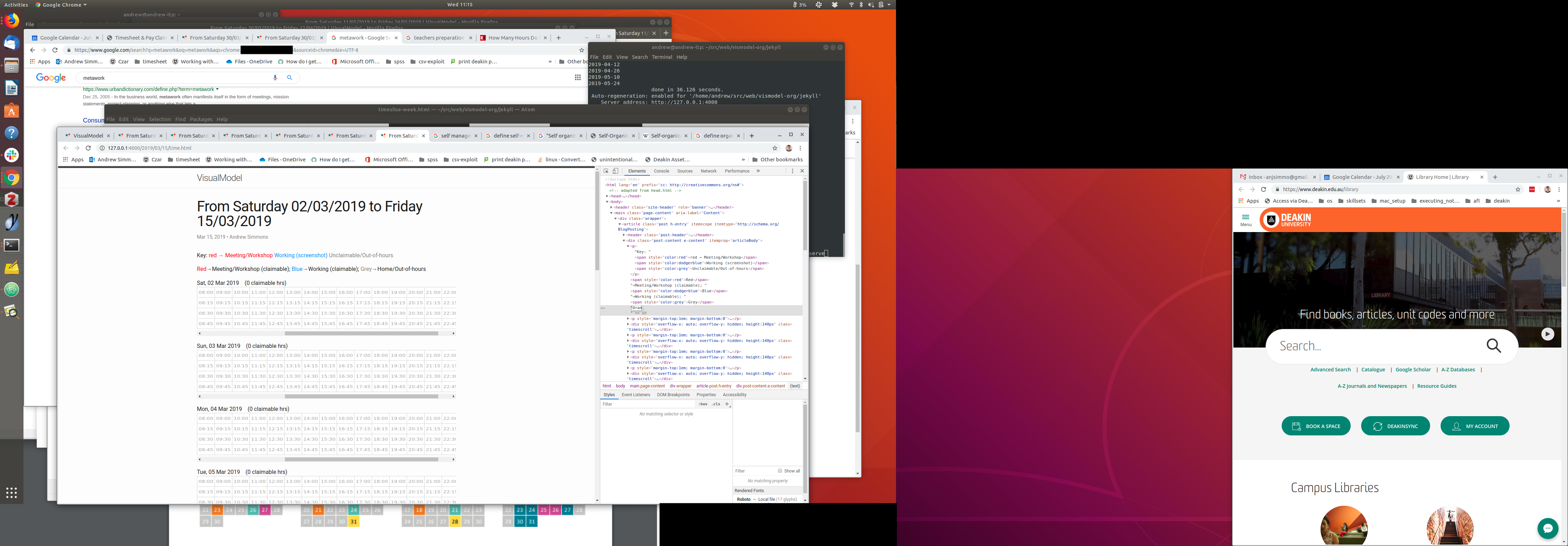Toggle the .cls element classes pane
Screen dimensions: 1568x546
click(x=716, y=404)
